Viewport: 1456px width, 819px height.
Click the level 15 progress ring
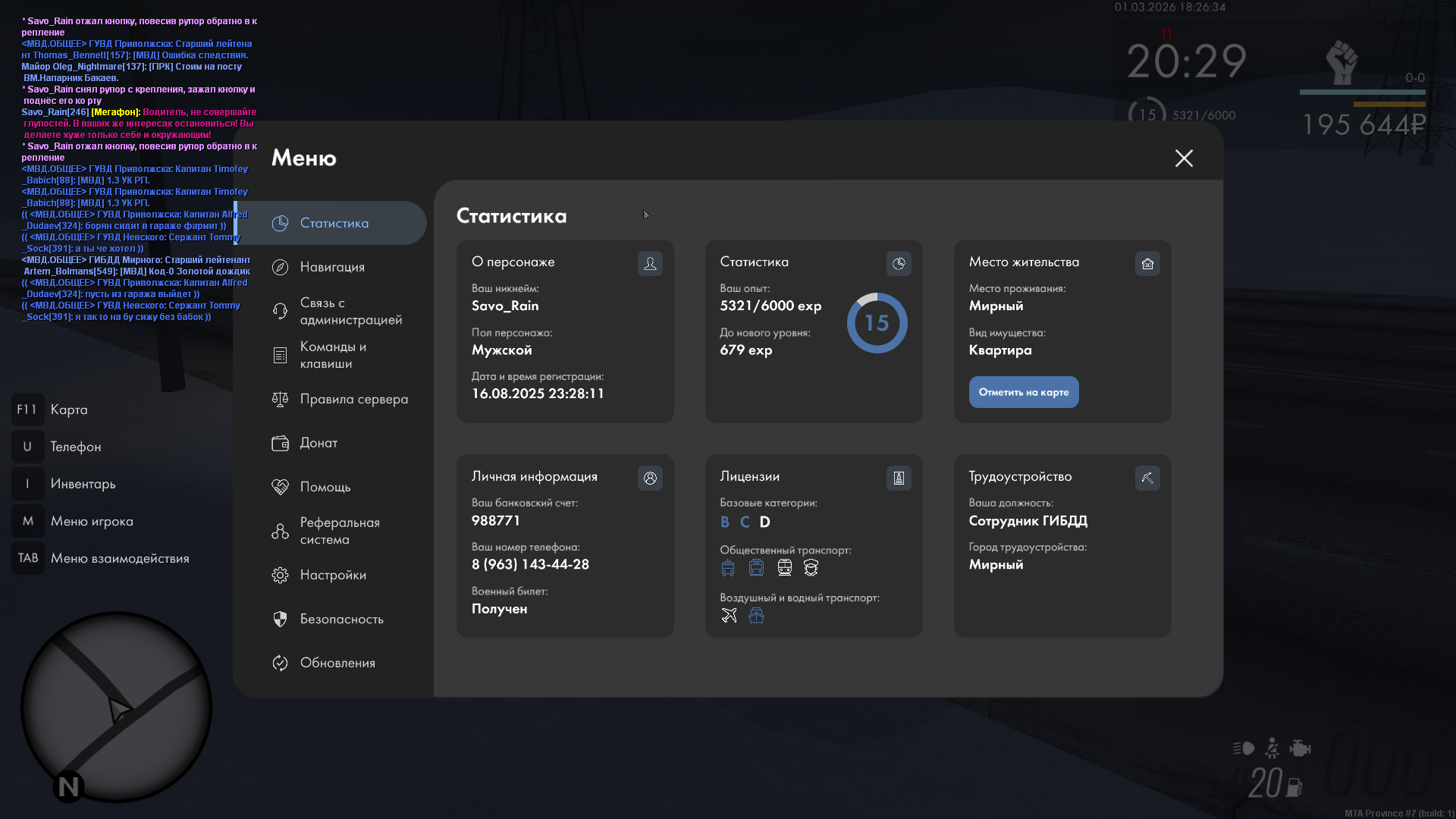pos(877,323)
